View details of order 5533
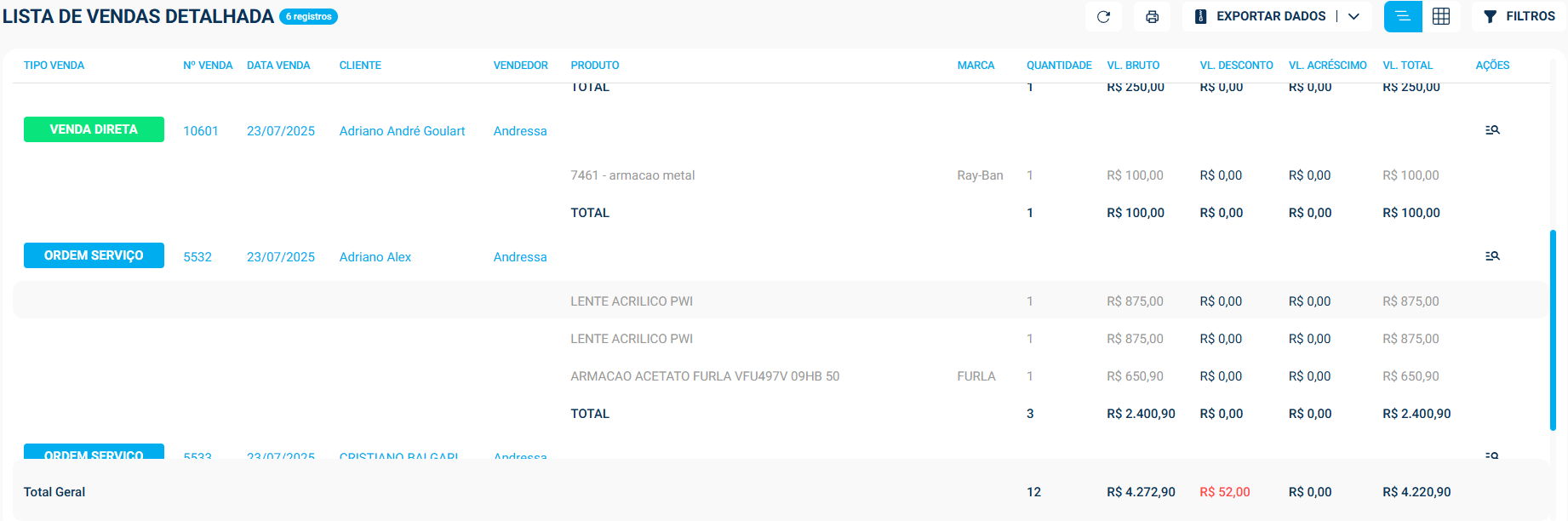This screenshot has width=1568, height=521. click(1492, 455)
